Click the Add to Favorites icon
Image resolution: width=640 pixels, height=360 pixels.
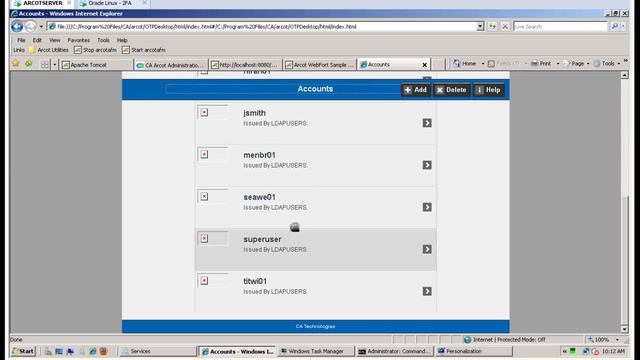point(29,64)
